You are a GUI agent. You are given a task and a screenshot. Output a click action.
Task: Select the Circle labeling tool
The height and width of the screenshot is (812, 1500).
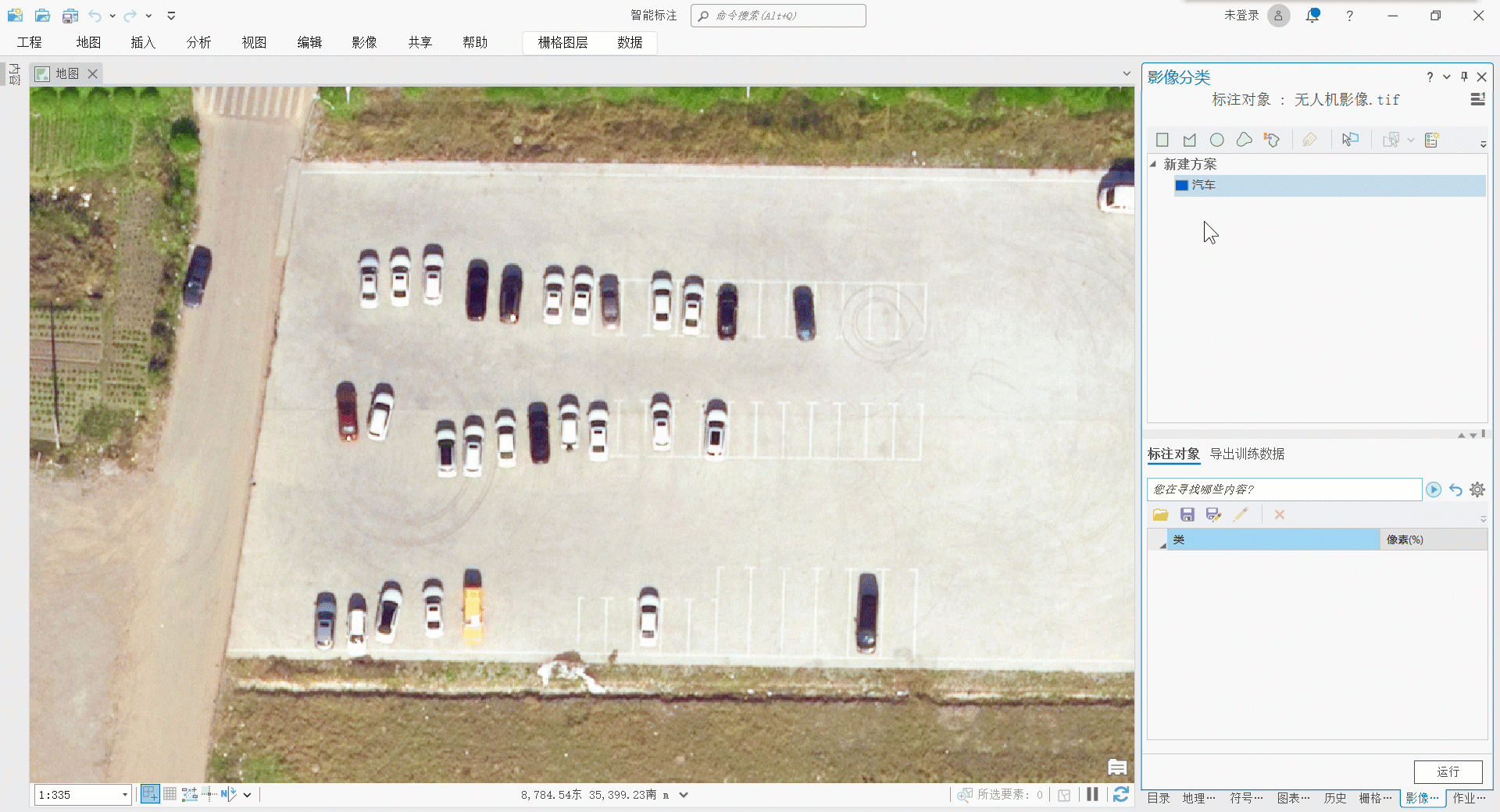(1217, 140)
